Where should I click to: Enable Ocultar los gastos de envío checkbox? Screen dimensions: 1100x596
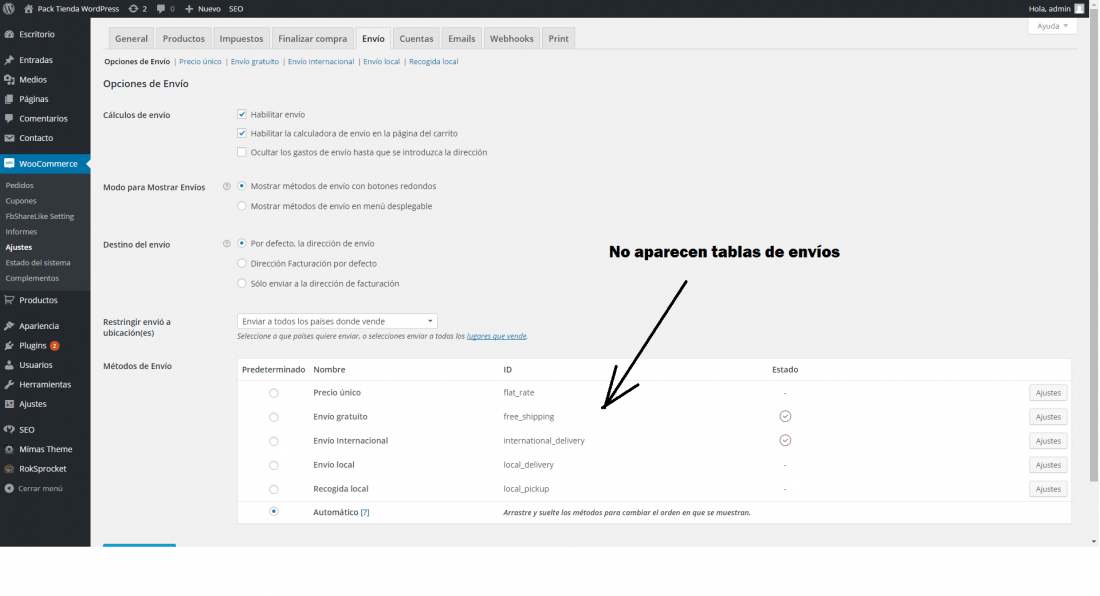tap(242, 151)
